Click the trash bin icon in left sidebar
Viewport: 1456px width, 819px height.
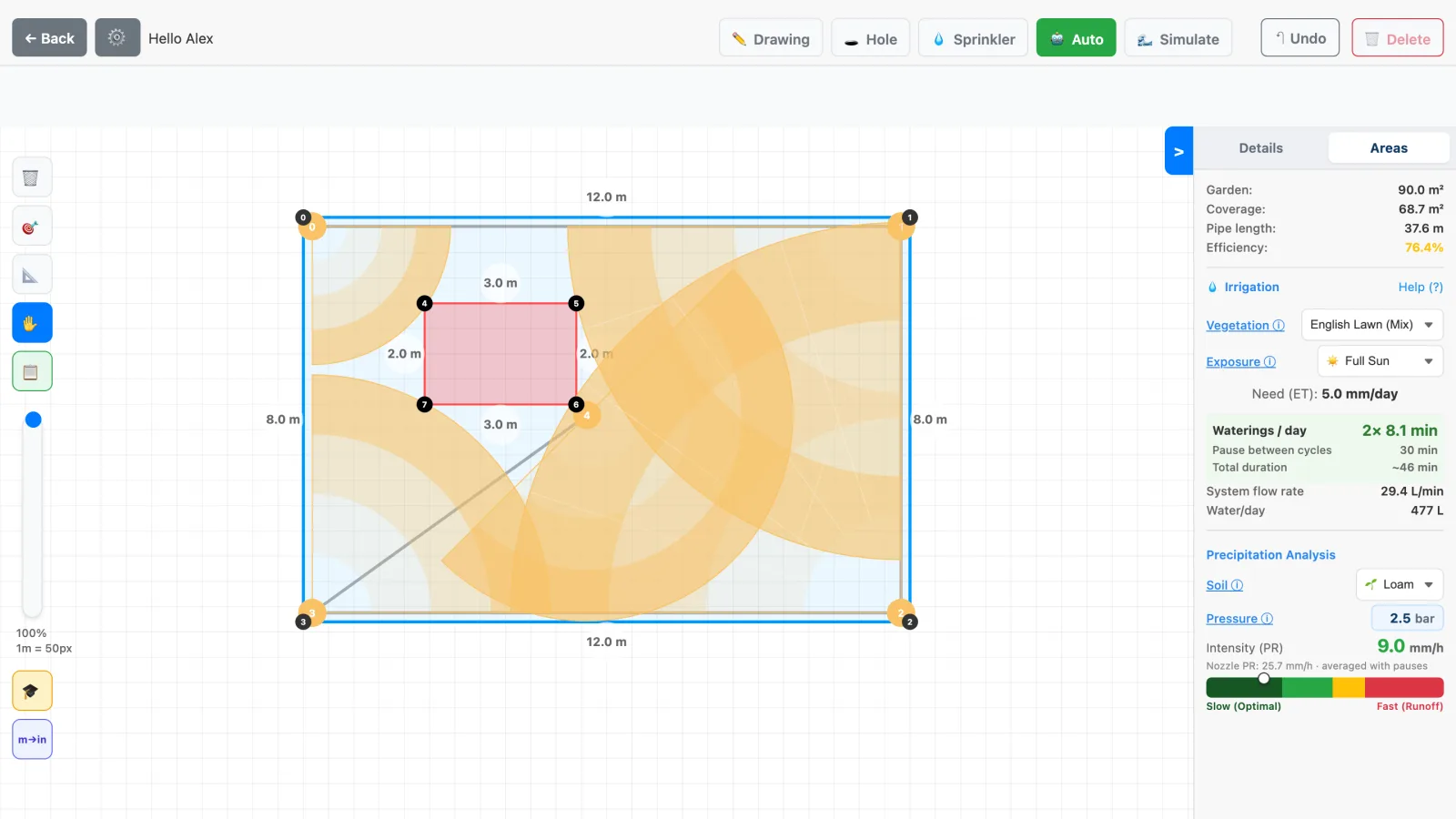click(x=32, y=177)
